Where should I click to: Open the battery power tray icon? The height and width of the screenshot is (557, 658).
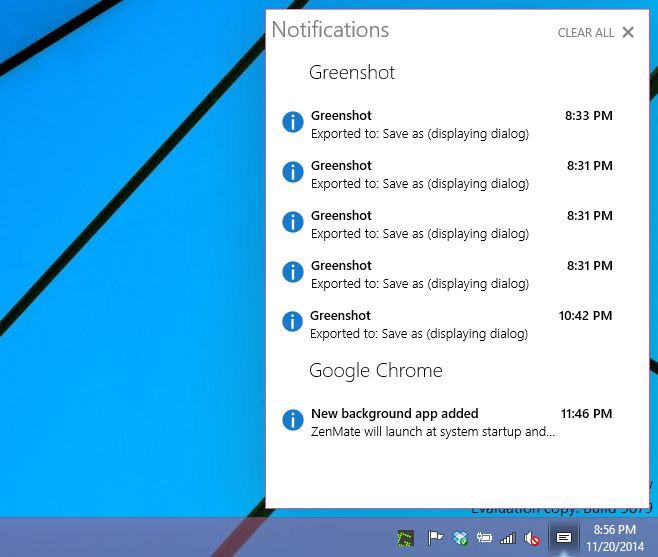484,538
